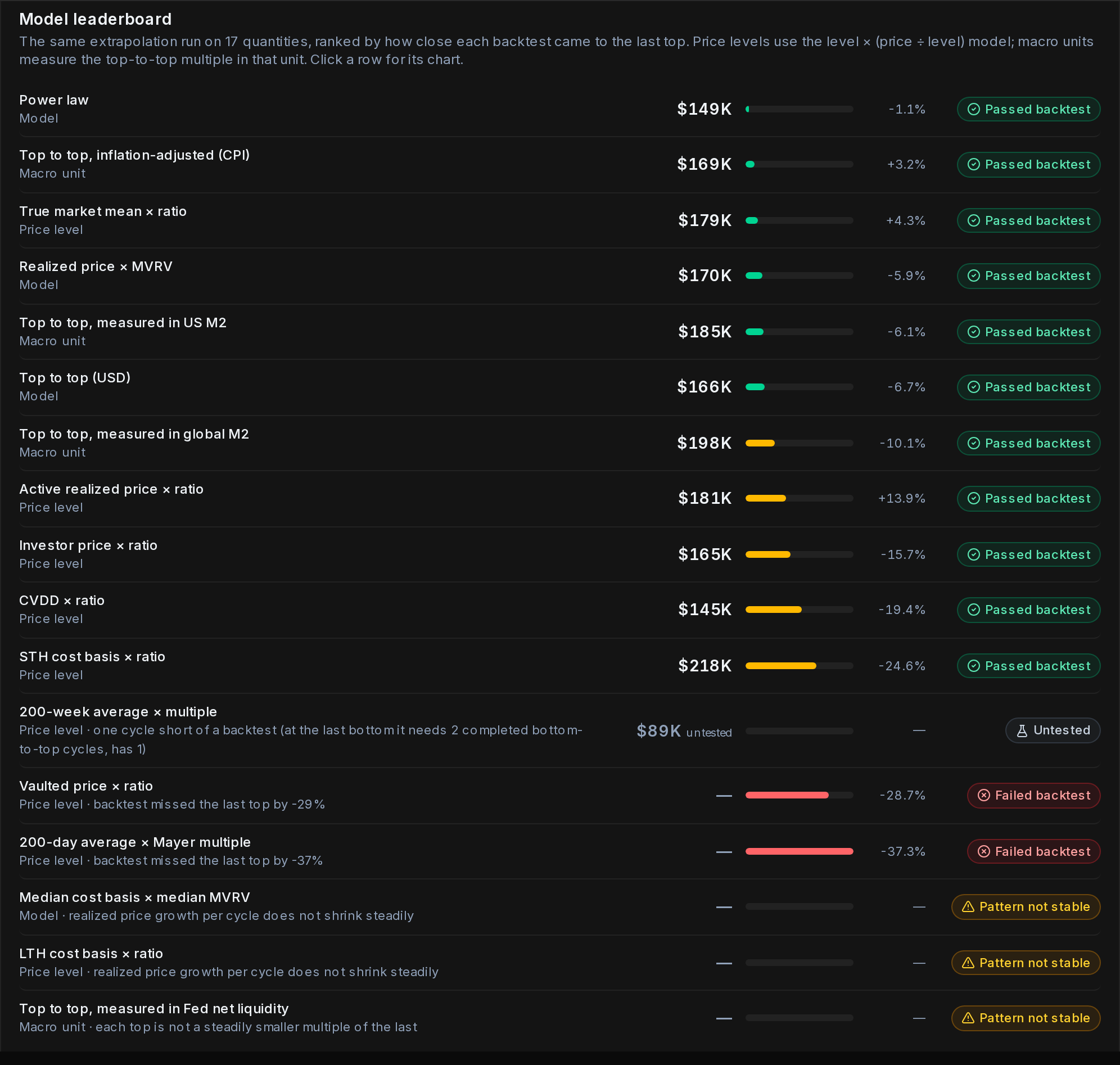
Task: Click the $149K Power law value
Action: tap(704, 109)
